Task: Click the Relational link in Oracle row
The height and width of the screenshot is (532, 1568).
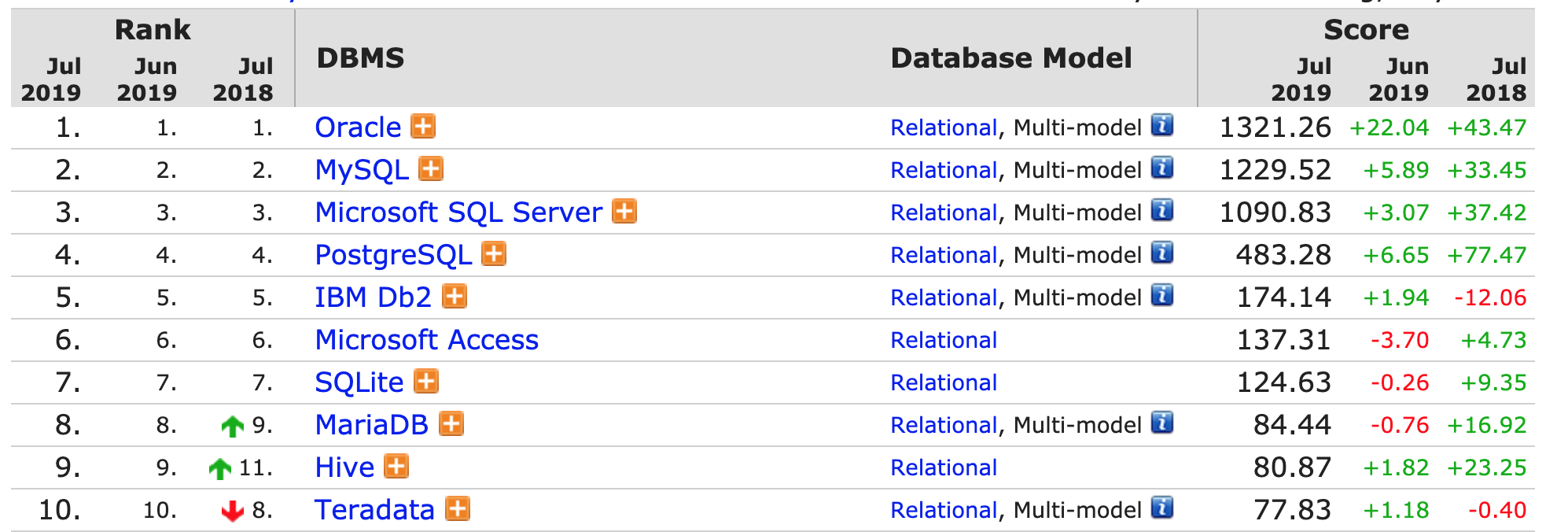Action: [944, 127]
